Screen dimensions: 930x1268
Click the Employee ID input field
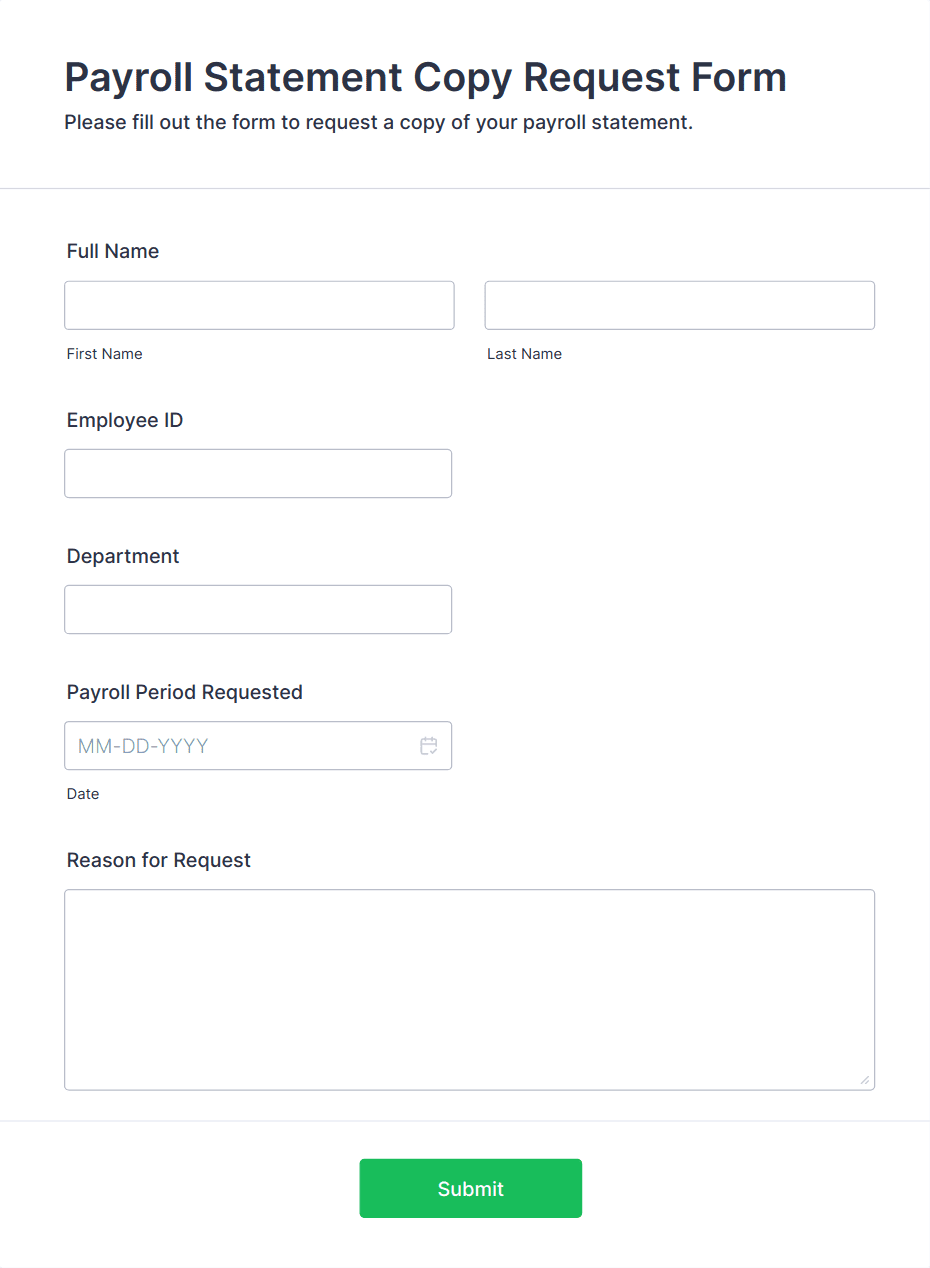click(258, 473)
